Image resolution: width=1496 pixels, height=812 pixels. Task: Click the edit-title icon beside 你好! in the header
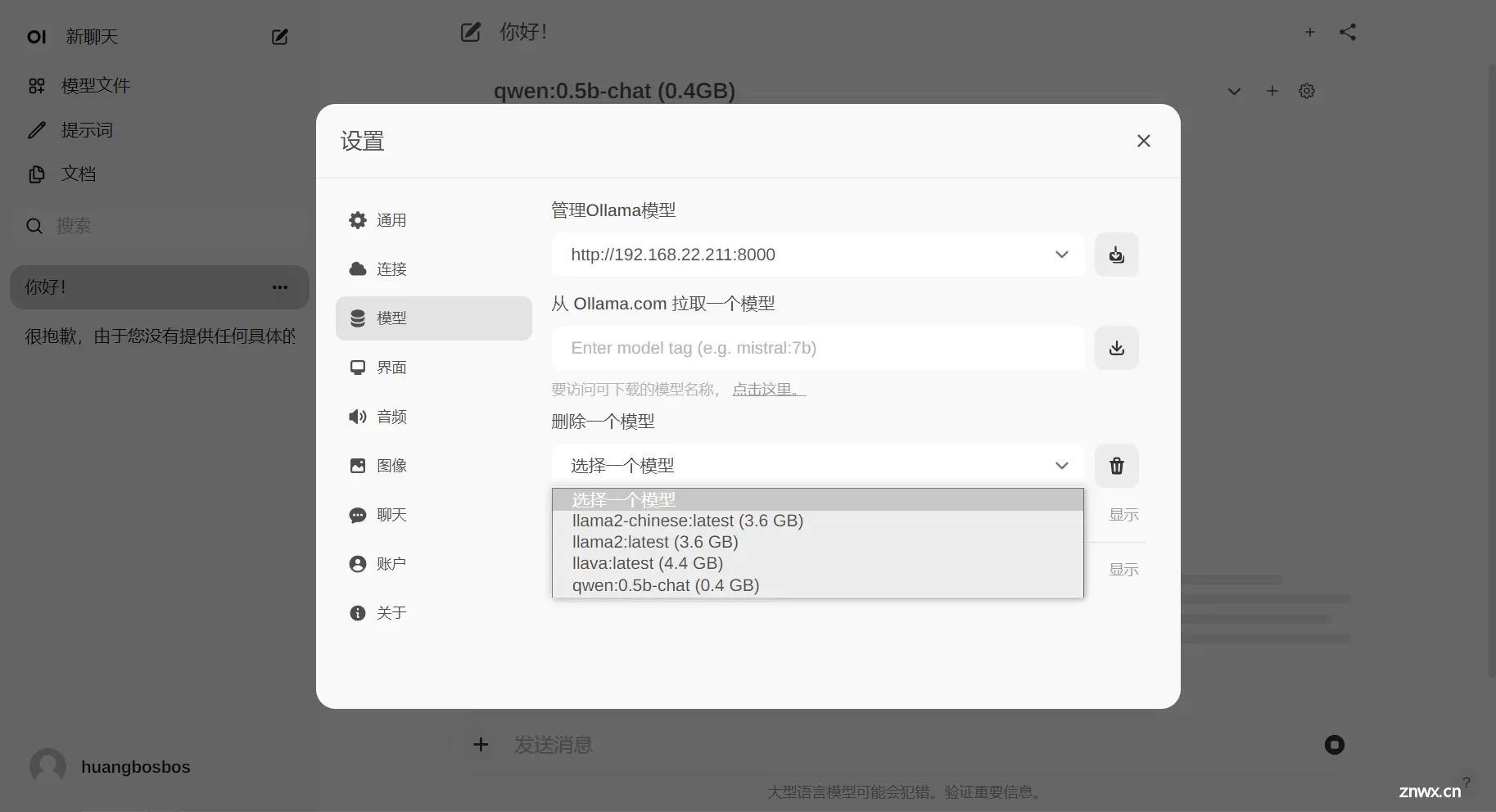click(x=471, y=32)
